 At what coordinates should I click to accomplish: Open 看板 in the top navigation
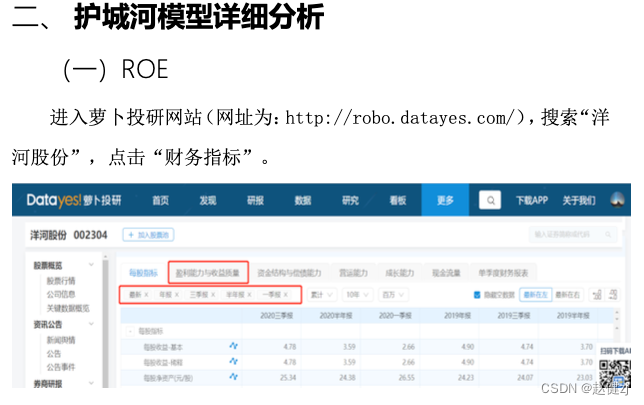coord(398,200)
